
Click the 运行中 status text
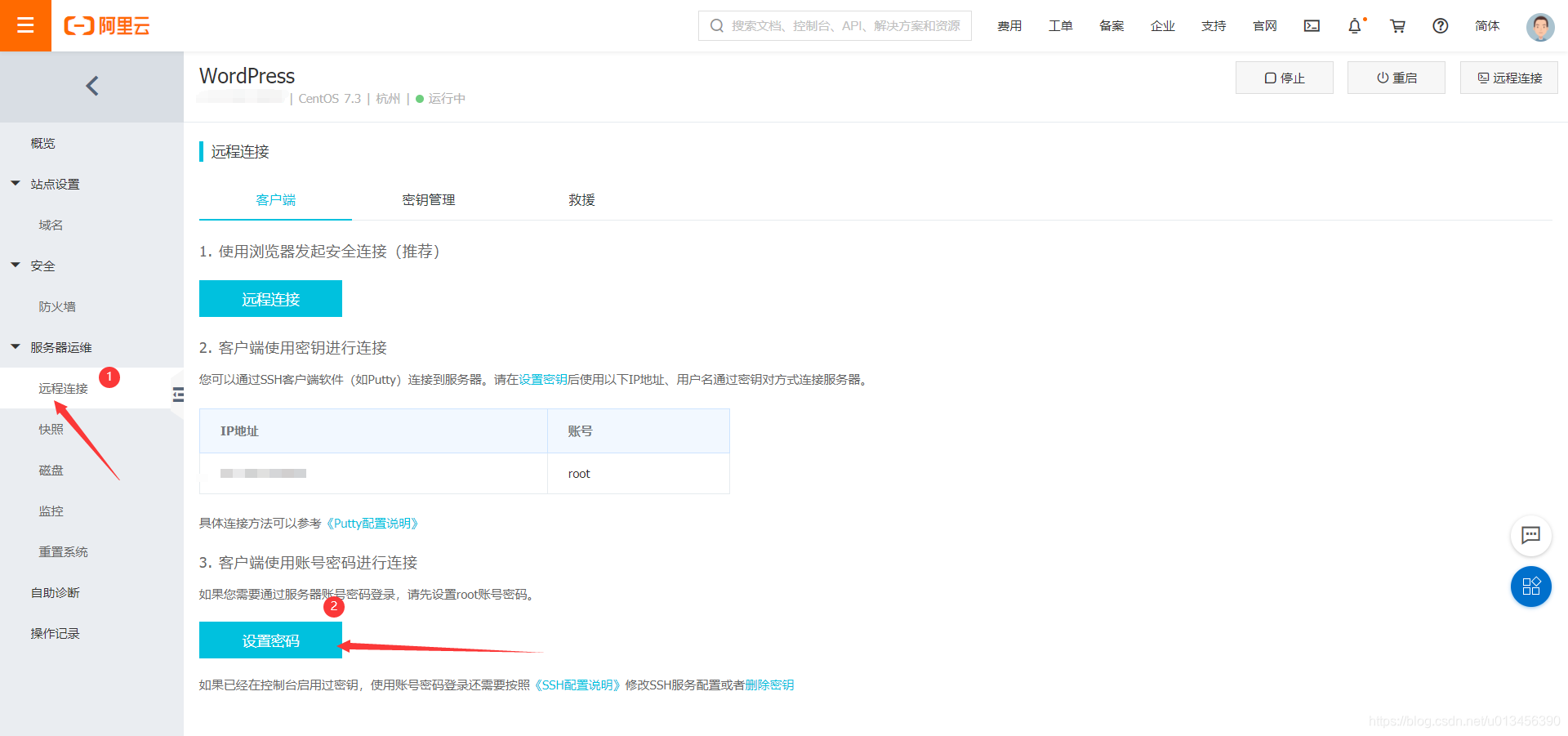[x=447, y=99]
